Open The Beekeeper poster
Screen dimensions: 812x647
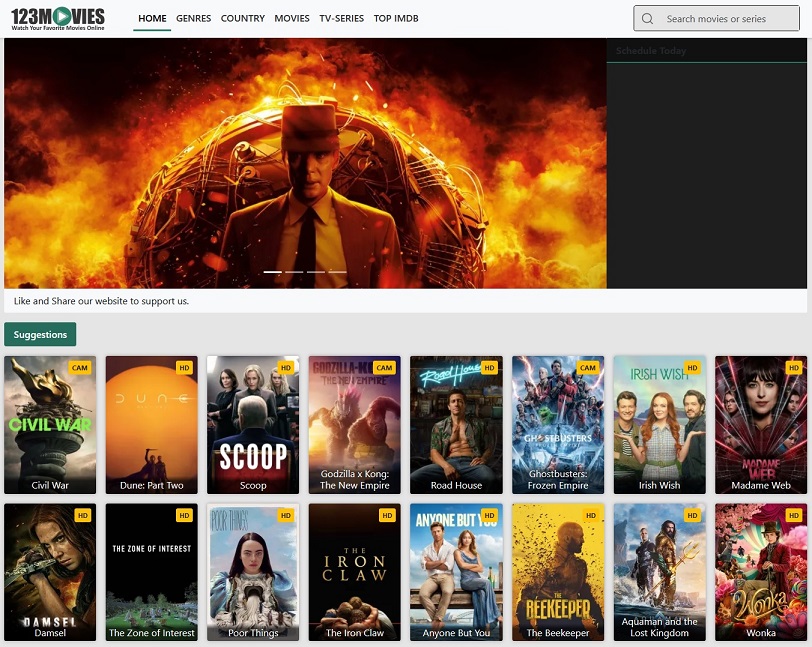click(558, 572)
